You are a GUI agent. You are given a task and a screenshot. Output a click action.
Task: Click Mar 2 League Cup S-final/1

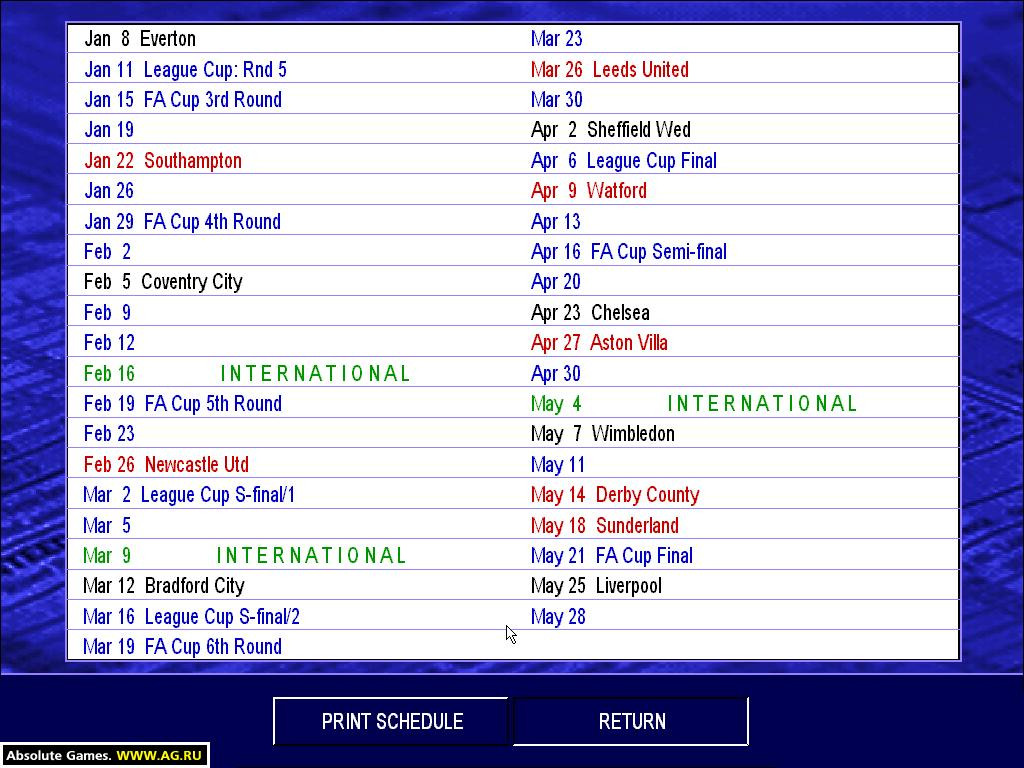coord(189,495)
